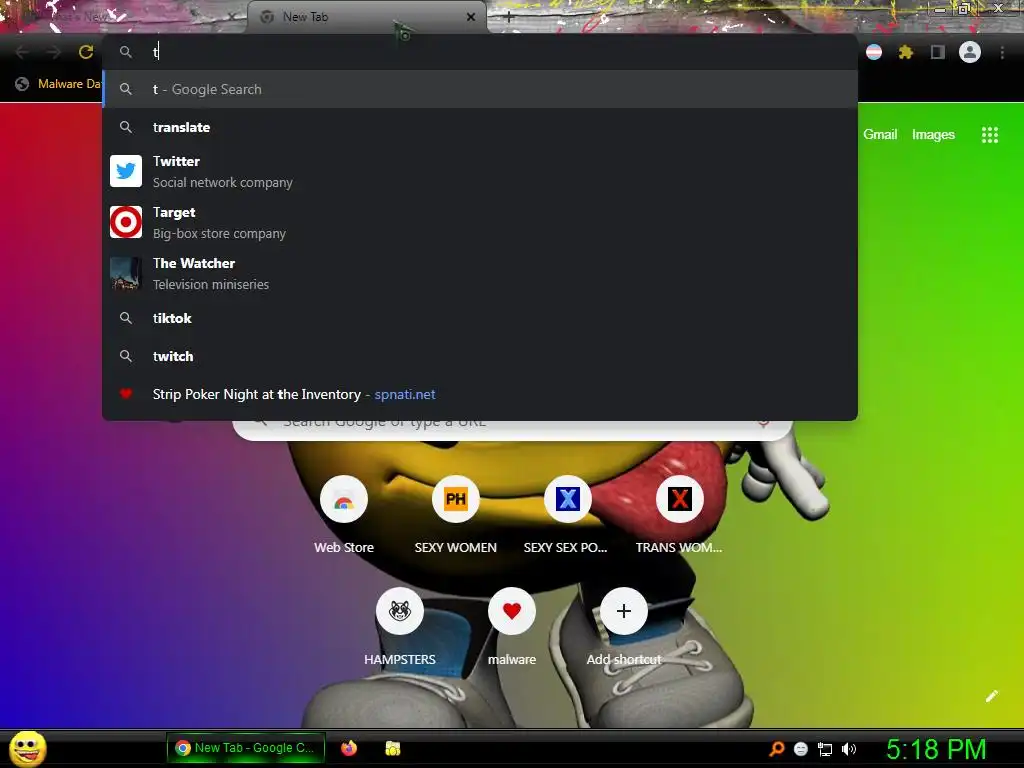This screenshot has height=768, width=1024.
Task: Launch Firefox from the taskbar
Action: [349, 748]
